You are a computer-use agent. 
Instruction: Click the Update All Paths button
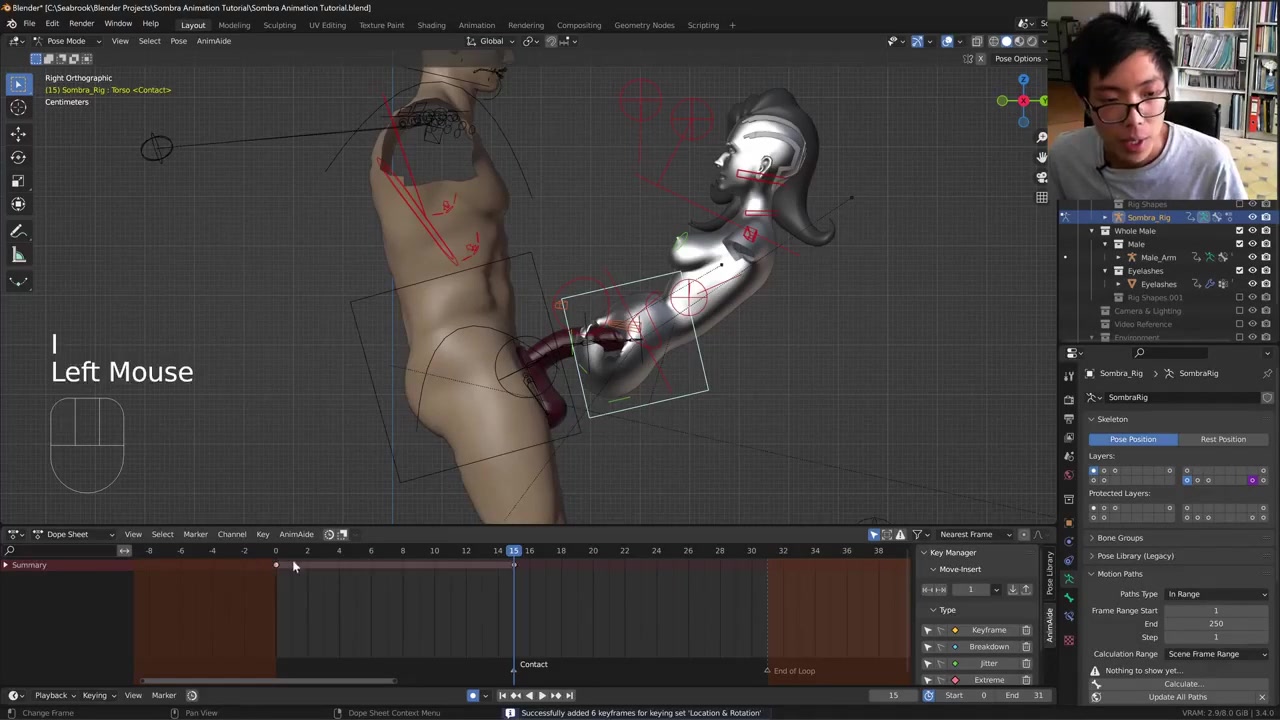[x=1177, y=697]
